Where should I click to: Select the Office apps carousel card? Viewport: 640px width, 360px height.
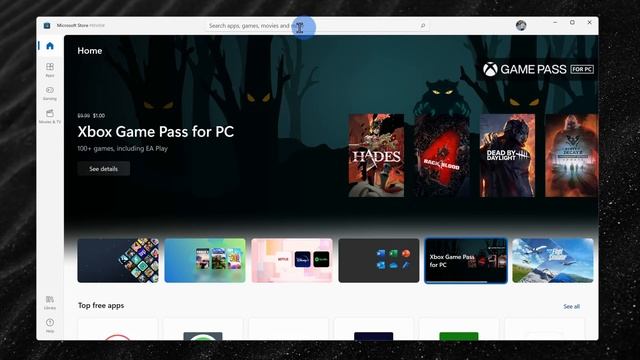[x=379, y=260]
